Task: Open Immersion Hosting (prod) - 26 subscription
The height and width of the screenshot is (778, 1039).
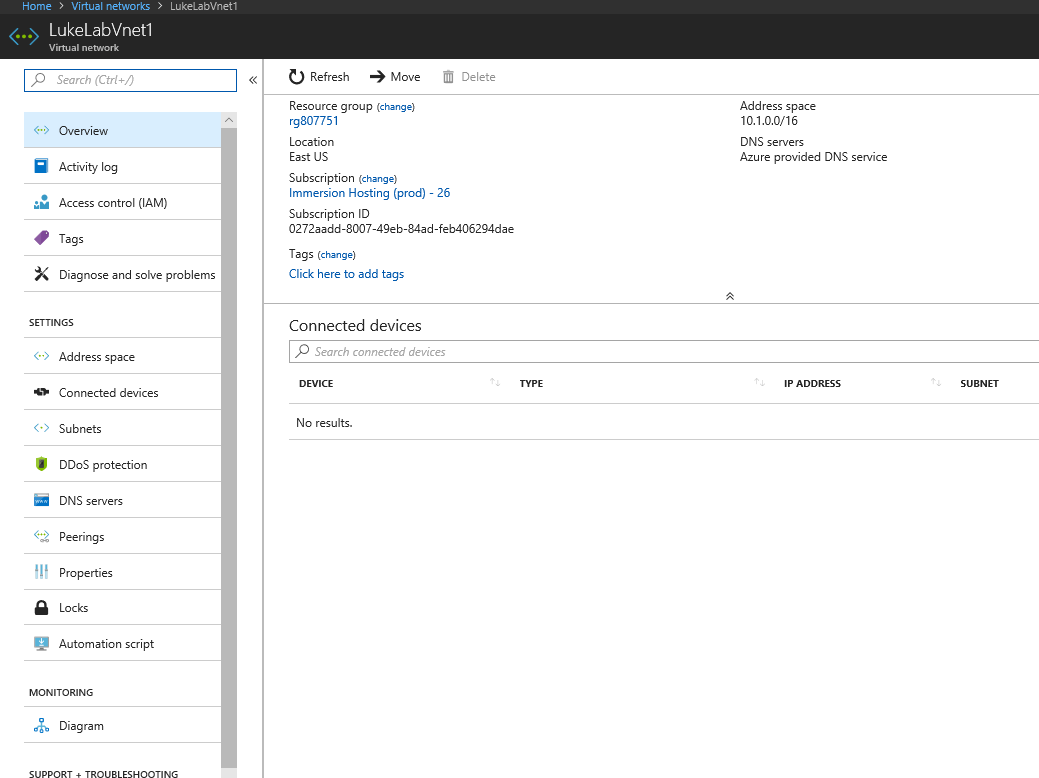Action: 369,193
